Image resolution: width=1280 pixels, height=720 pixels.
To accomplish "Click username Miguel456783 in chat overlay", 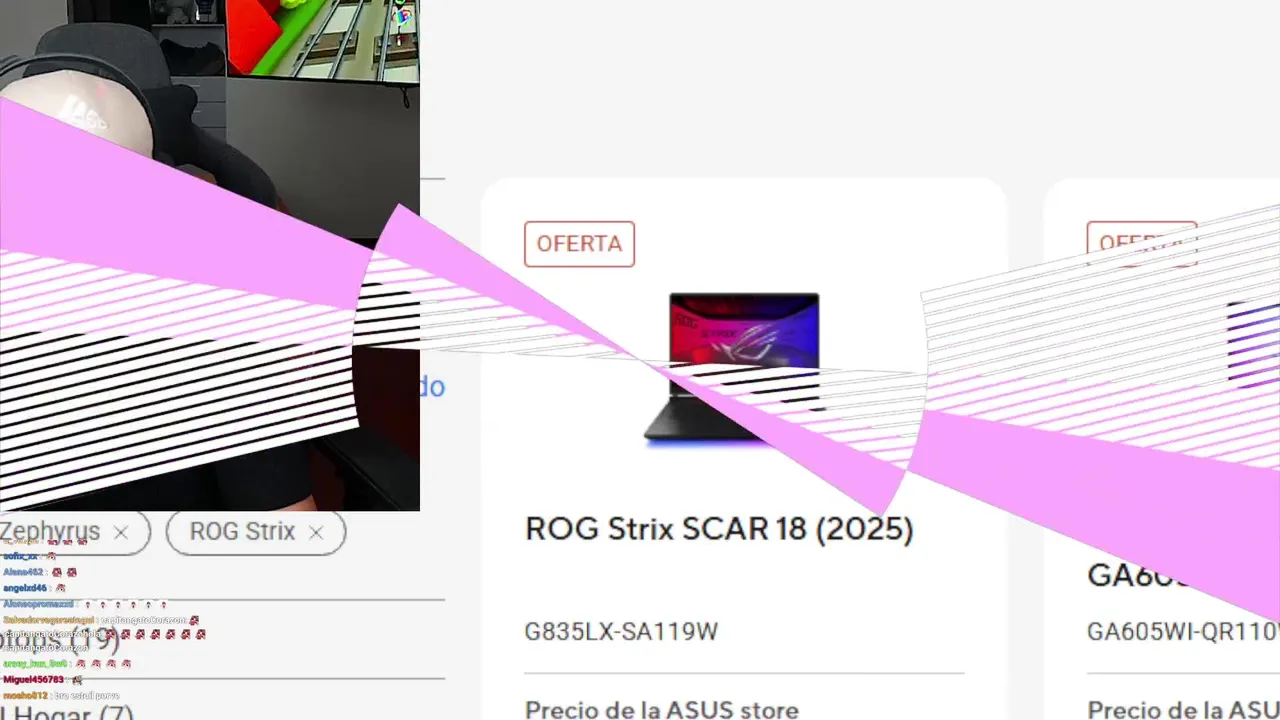I will click(x=33, y=680).
